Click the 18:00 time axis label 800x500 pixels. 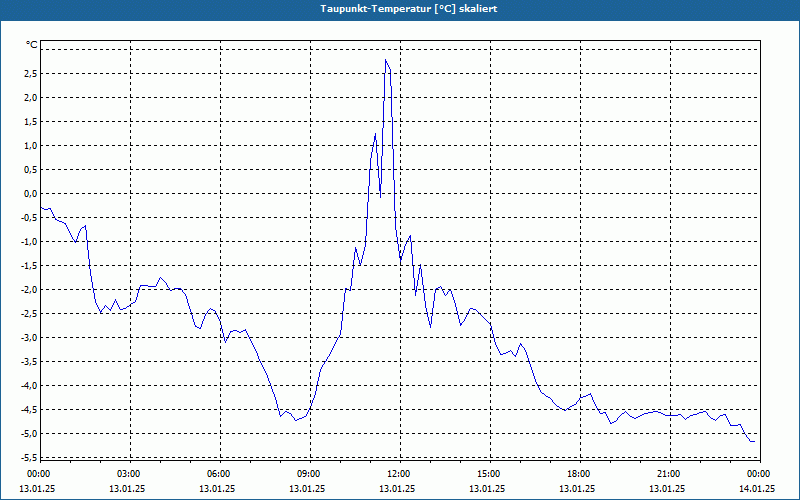click(579, 474)
